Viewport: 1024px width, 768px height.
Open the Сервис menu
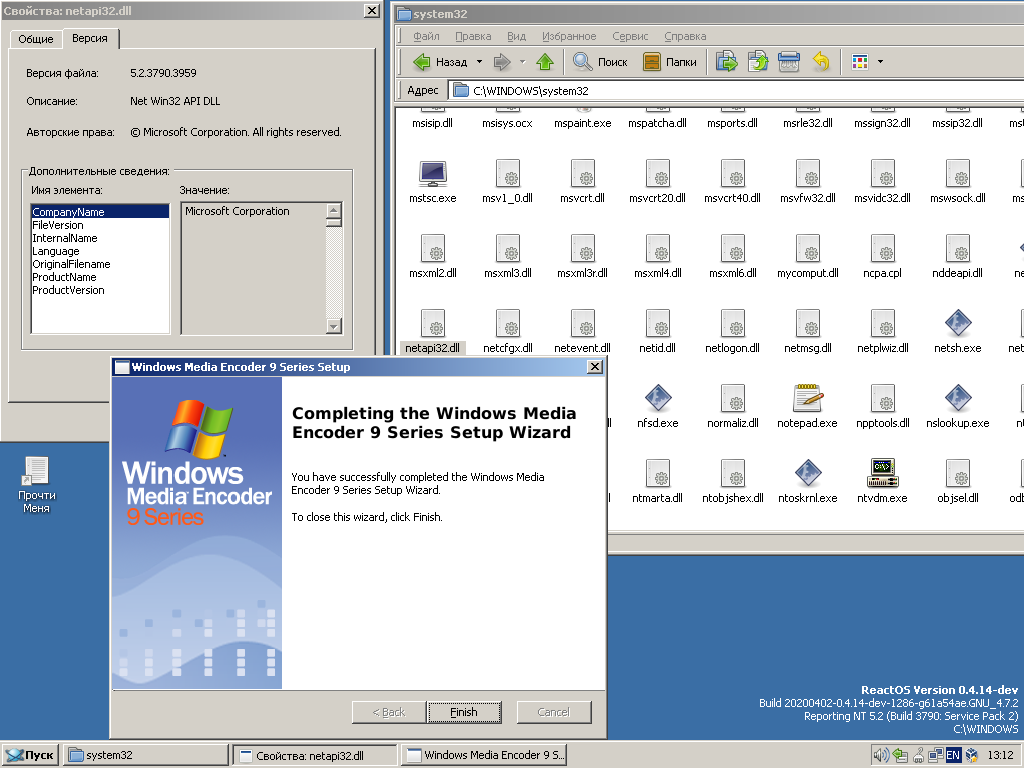pyautogui.click(x=630, y=36)
